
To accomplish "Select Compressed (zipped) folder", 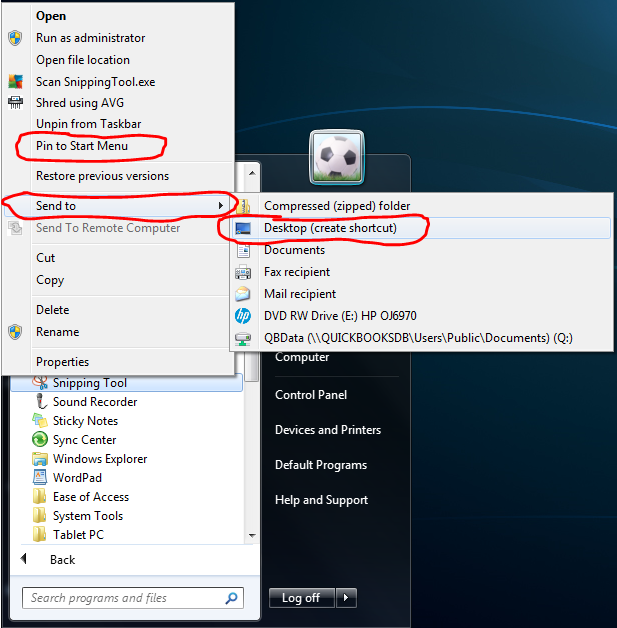I will click(x=337, y=206).
